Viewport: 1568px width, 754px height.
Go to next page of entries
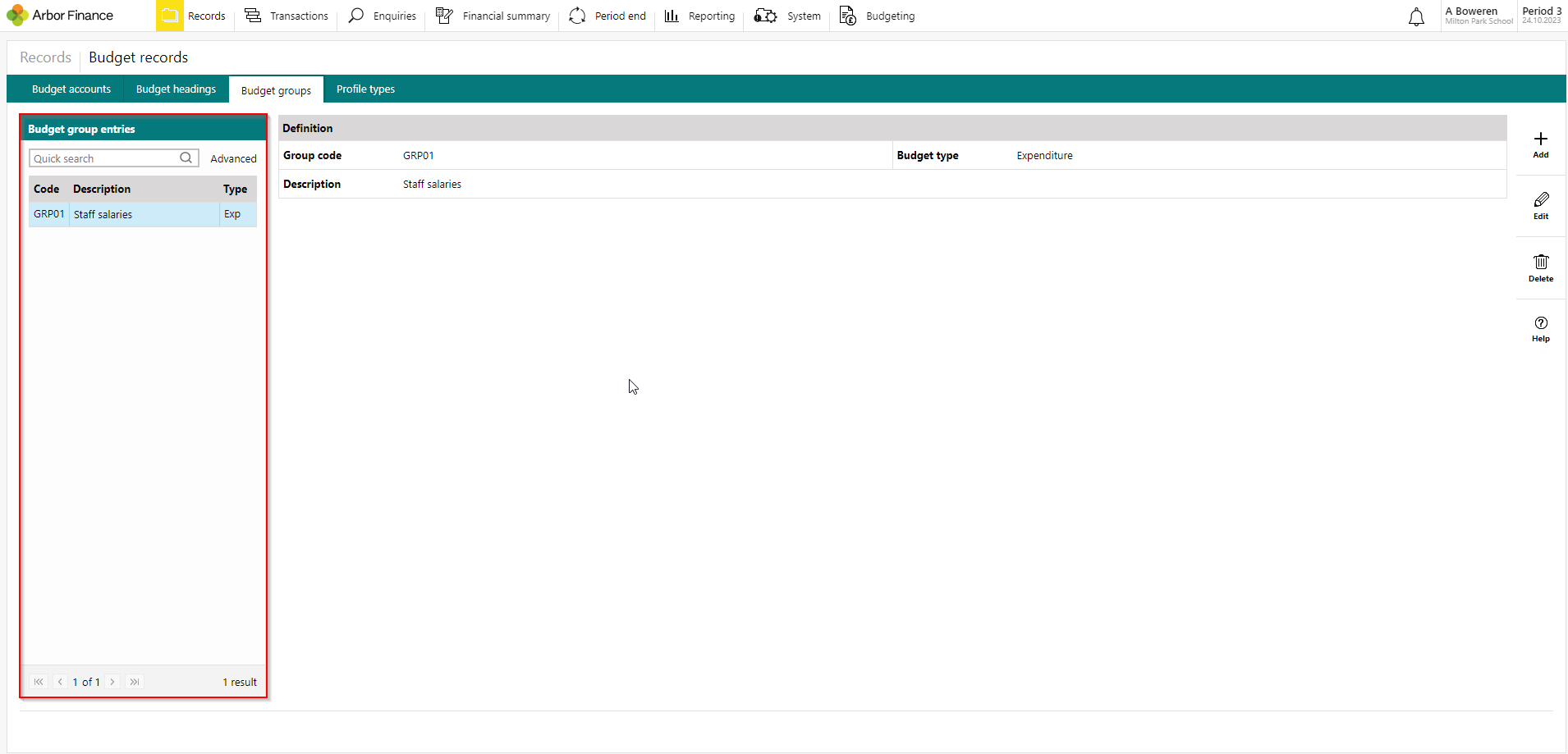click(x=112, y=682)
